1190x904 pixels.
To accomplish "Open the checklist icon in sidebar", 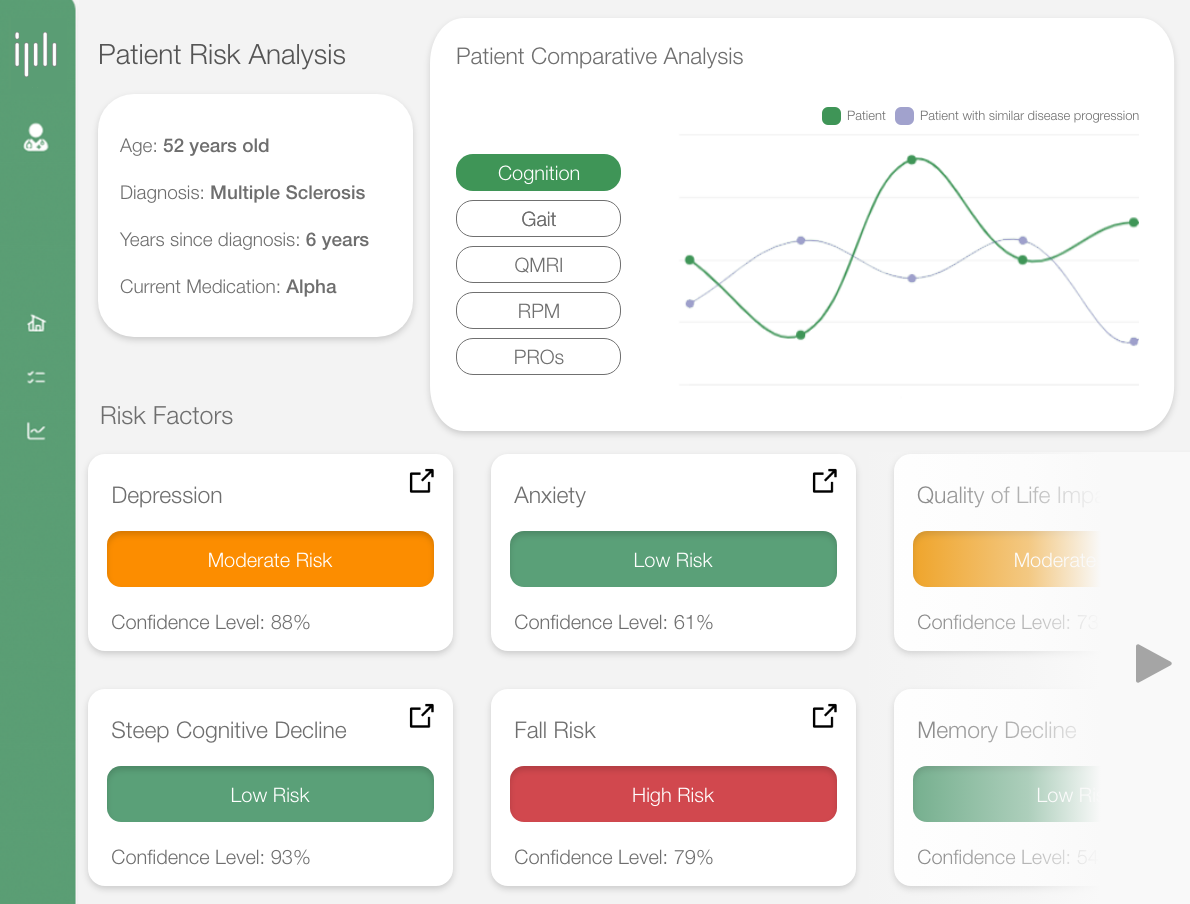I will [36, 377].
